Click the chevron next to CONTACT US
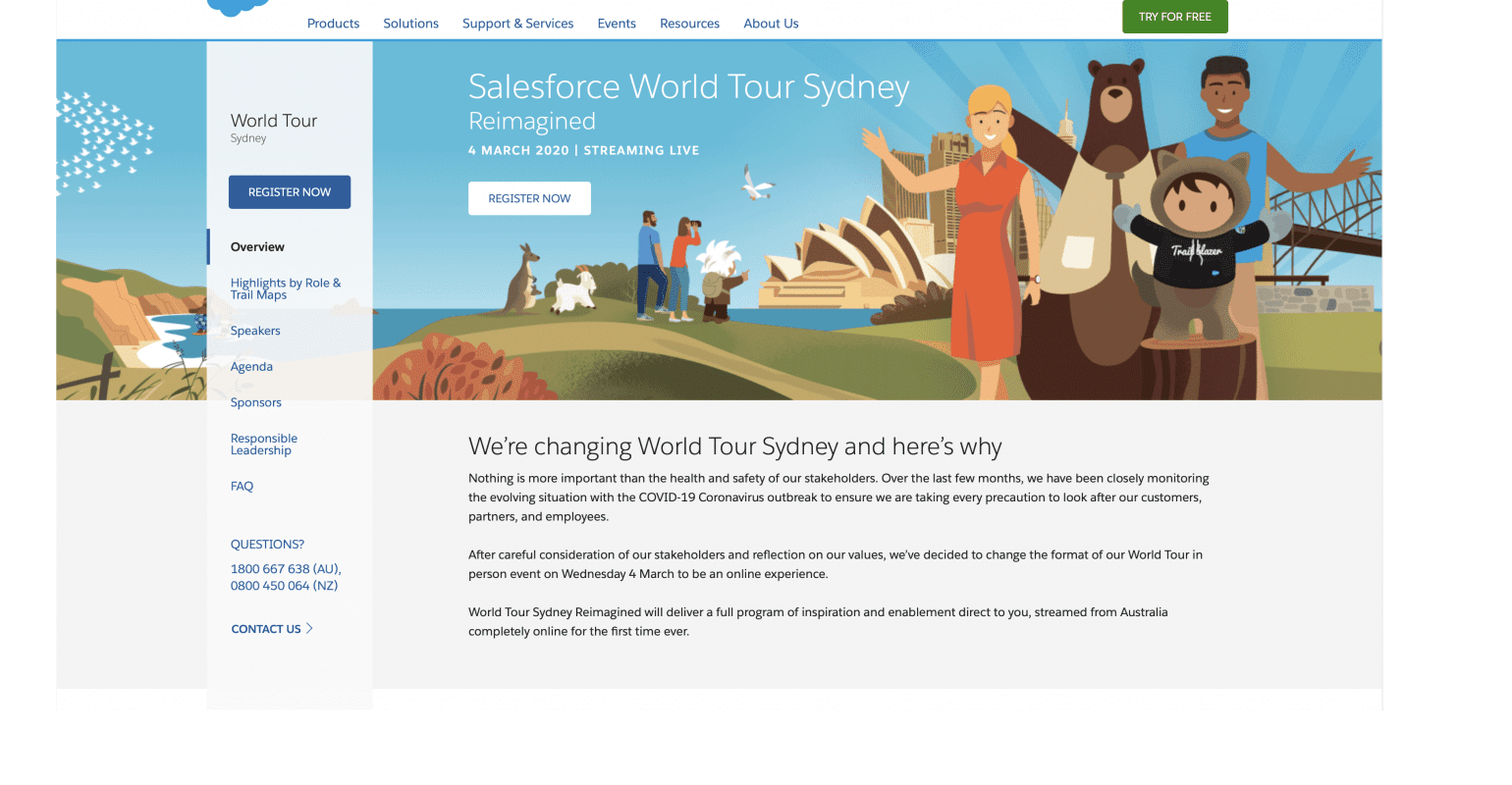 pos(309,628)
